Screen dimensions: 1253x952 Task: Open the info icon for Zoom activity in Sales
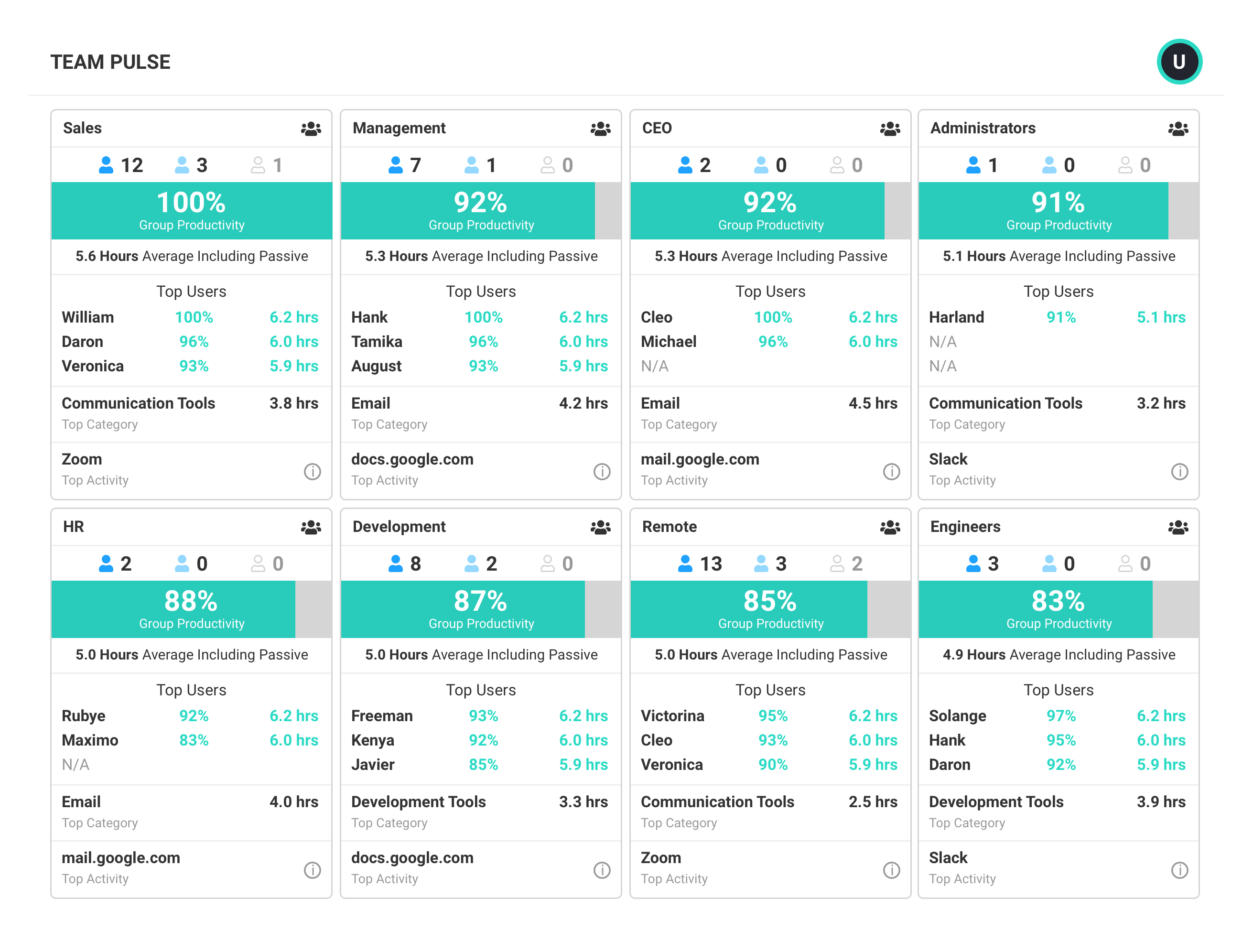[312, 472]
